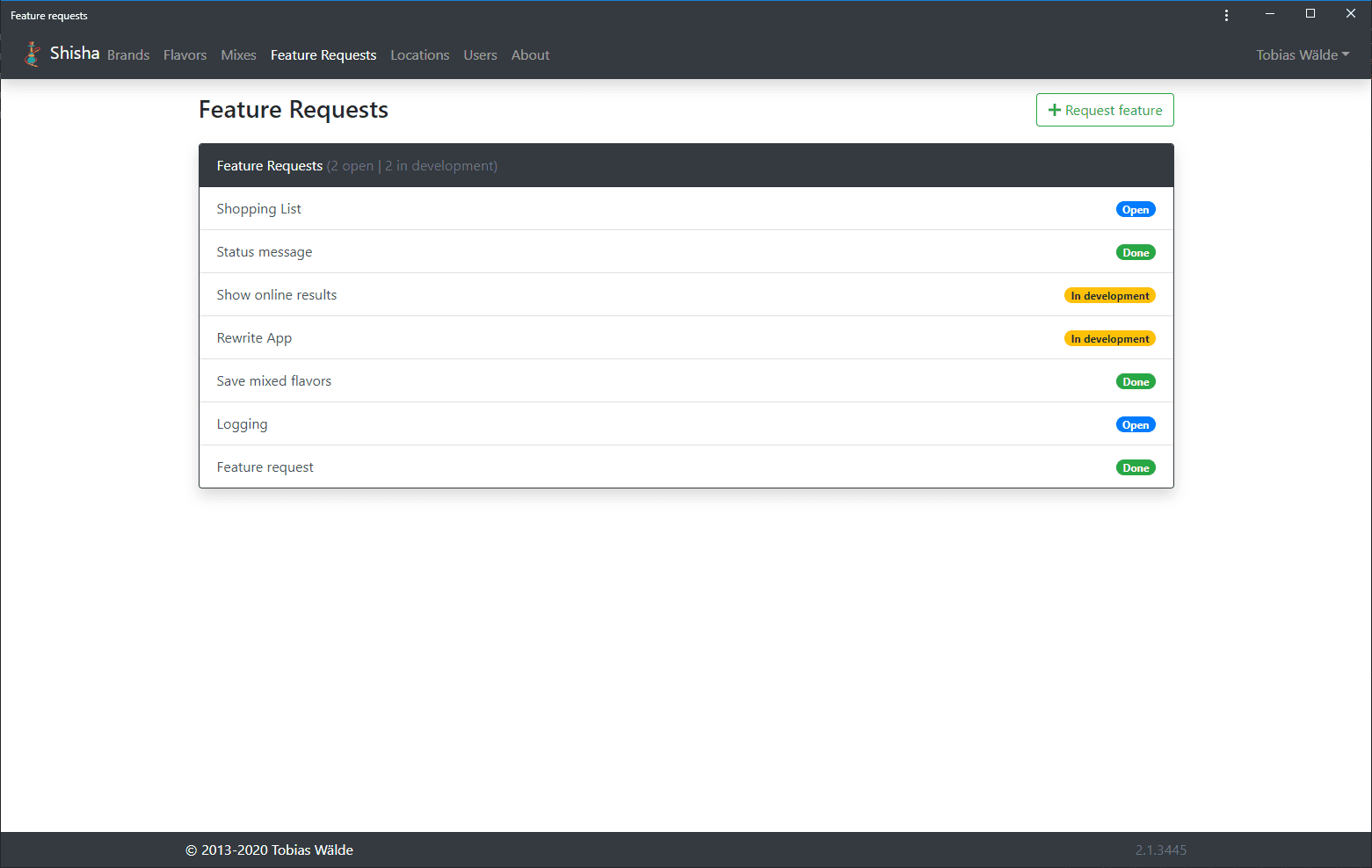Select the Locations nav link
This screenshot has width=1372, height=868.
coord(419,54)
